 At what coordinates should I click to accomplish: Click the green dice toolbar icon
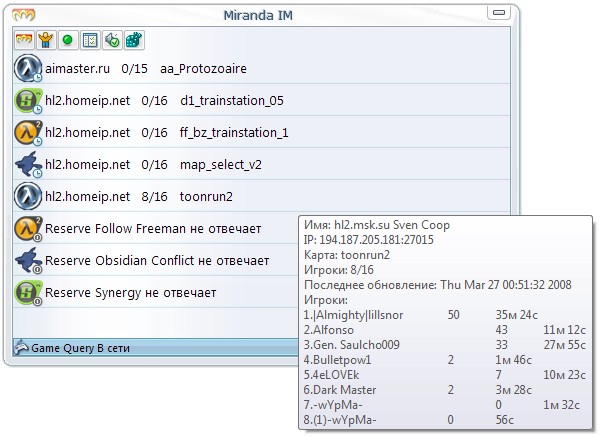[134, 40]
